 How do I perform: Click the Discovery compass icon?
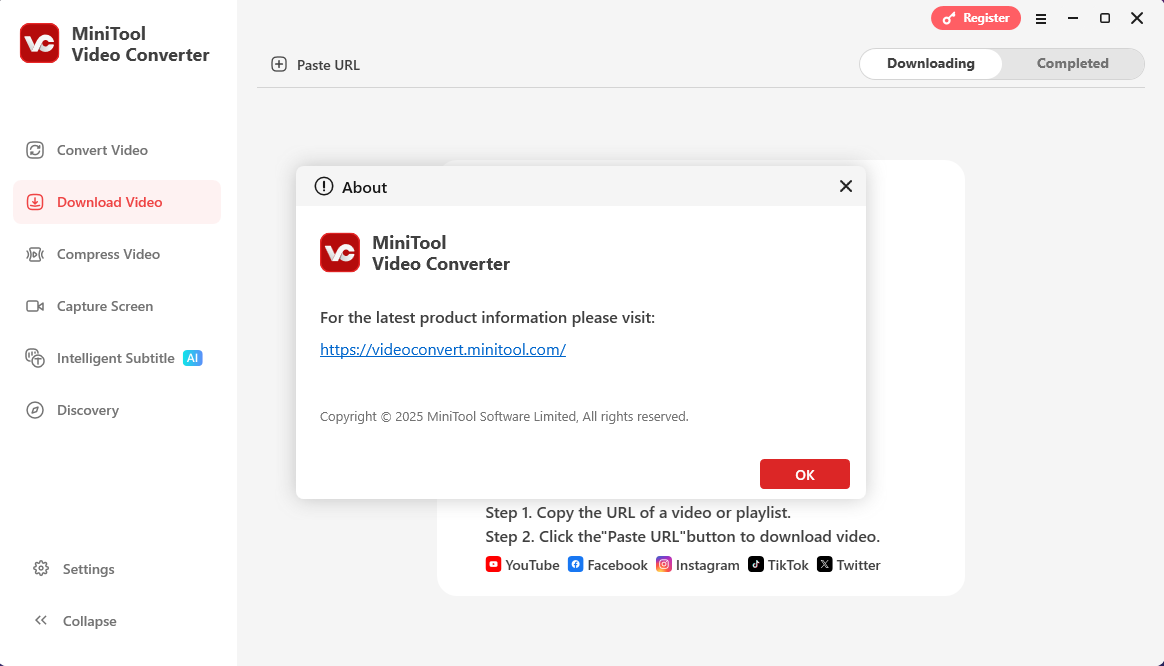click(35, 410)
